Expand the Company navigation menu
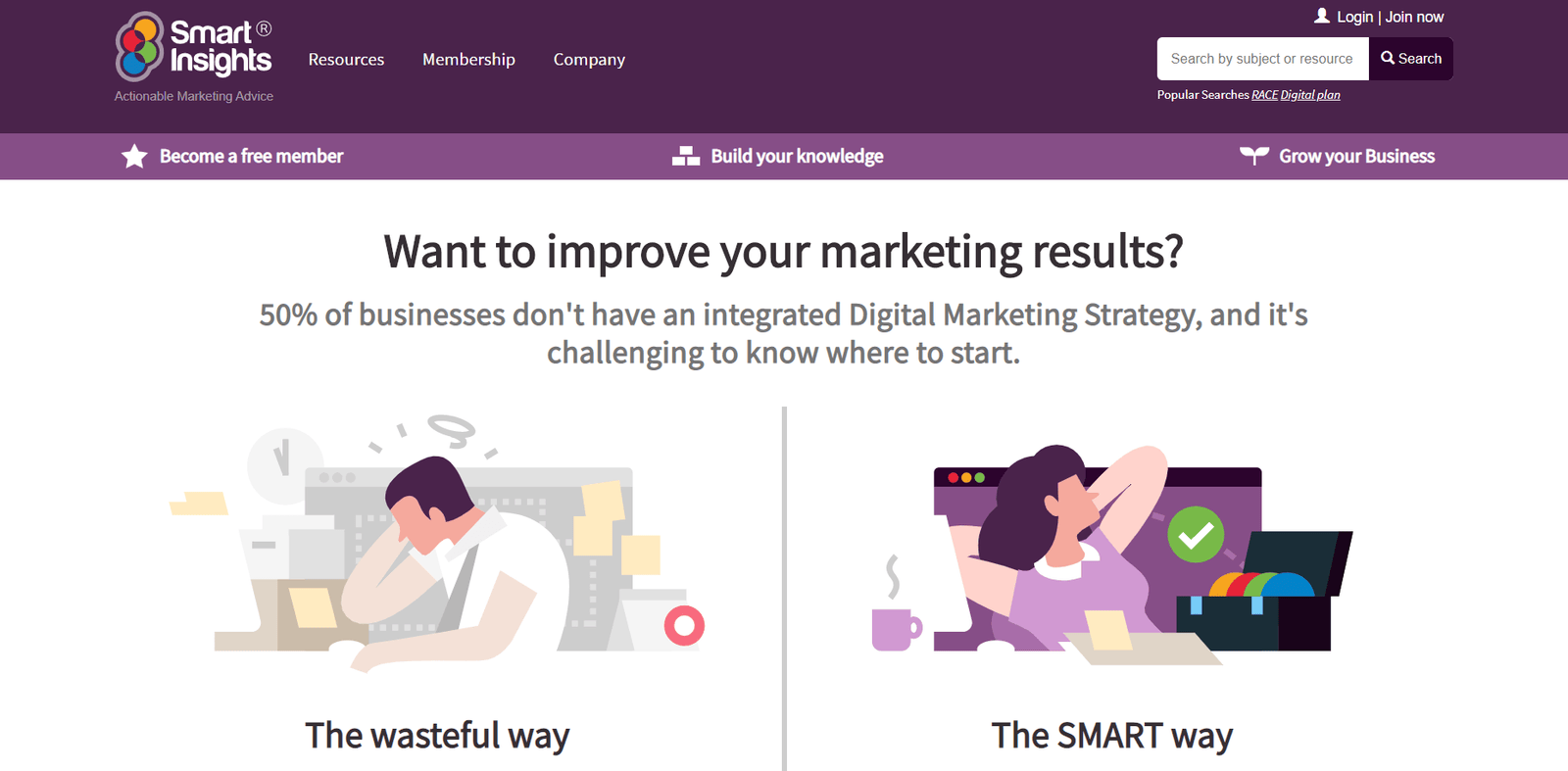 [x=589, y=59]
